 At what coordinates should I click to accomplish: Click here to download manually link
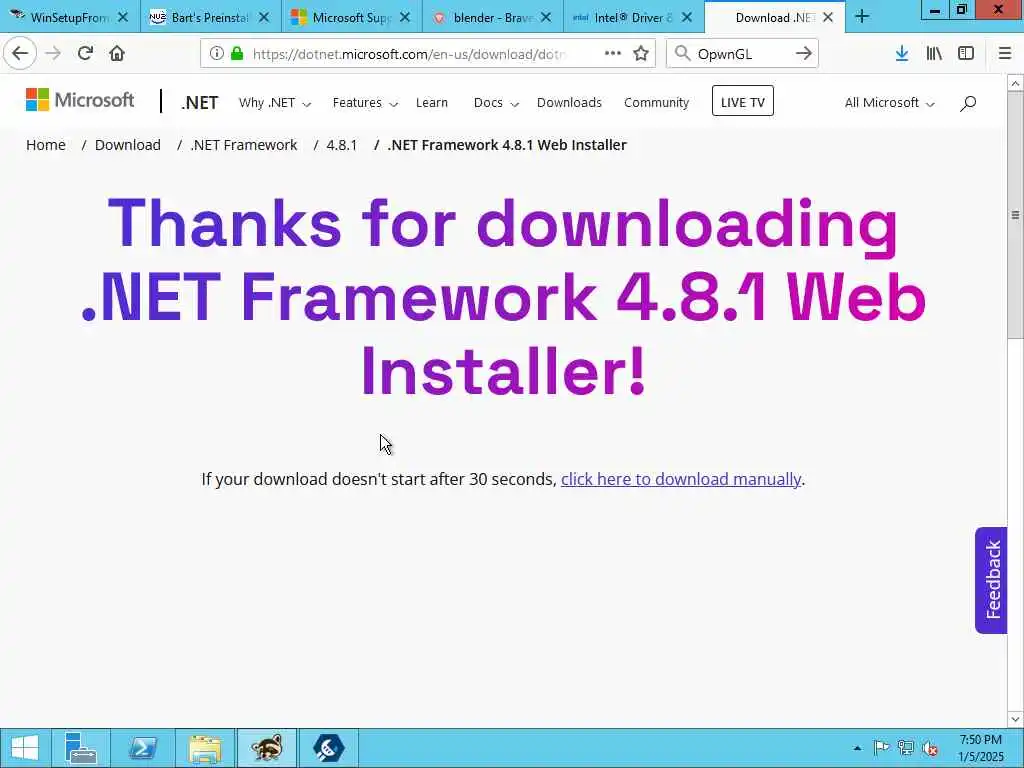[680, 479]
